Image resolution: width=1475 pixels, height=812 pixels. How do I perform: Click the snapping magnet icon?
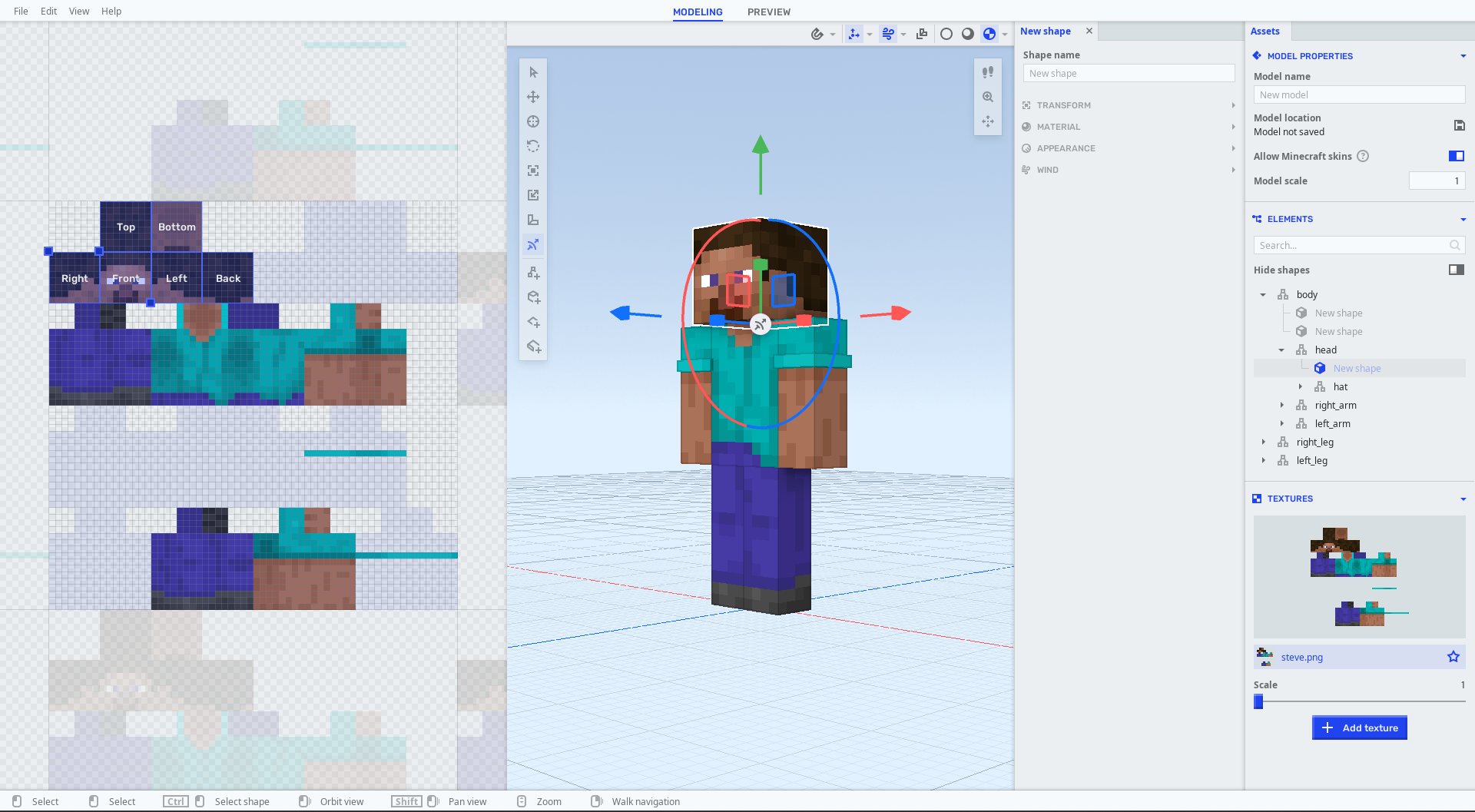(x=818, y=34)
